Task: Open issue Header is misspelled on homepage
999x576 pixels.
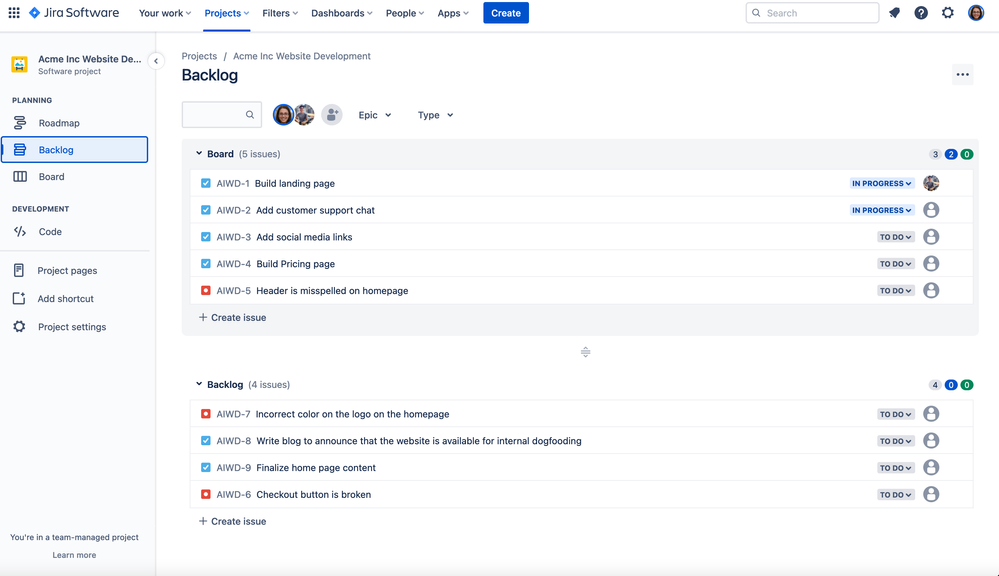Action: coord(332,291)
